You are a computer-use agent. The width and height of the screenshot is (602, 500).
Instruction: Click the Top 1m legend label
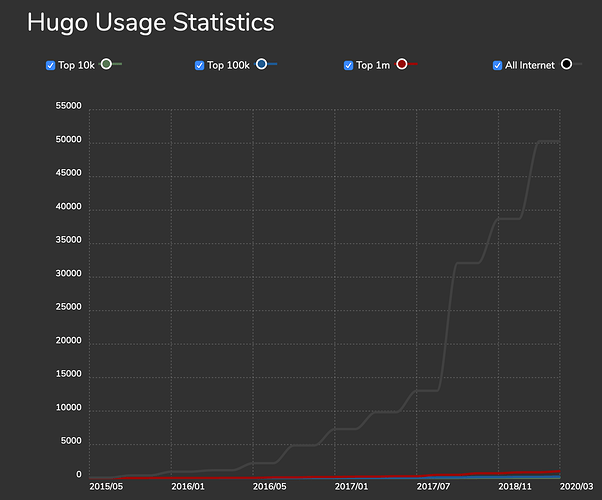tap(373, 66)
